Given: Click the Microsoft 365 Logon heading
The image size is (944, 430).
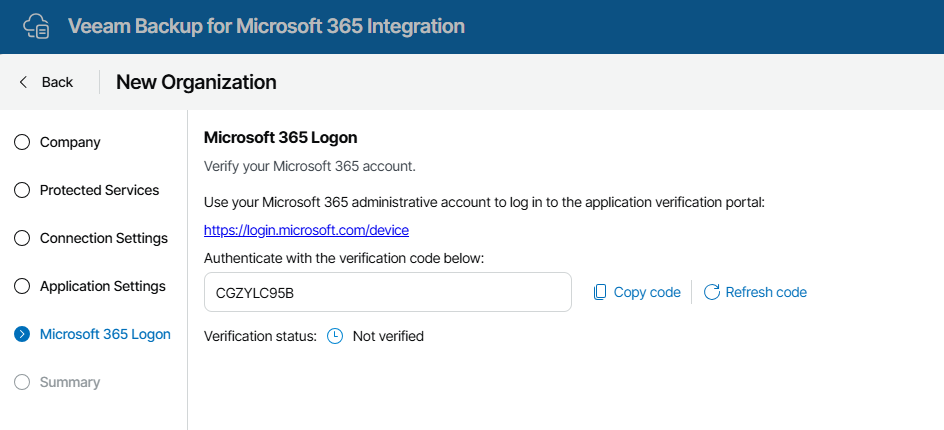Looking at the screenshot, I should (281, 137).
